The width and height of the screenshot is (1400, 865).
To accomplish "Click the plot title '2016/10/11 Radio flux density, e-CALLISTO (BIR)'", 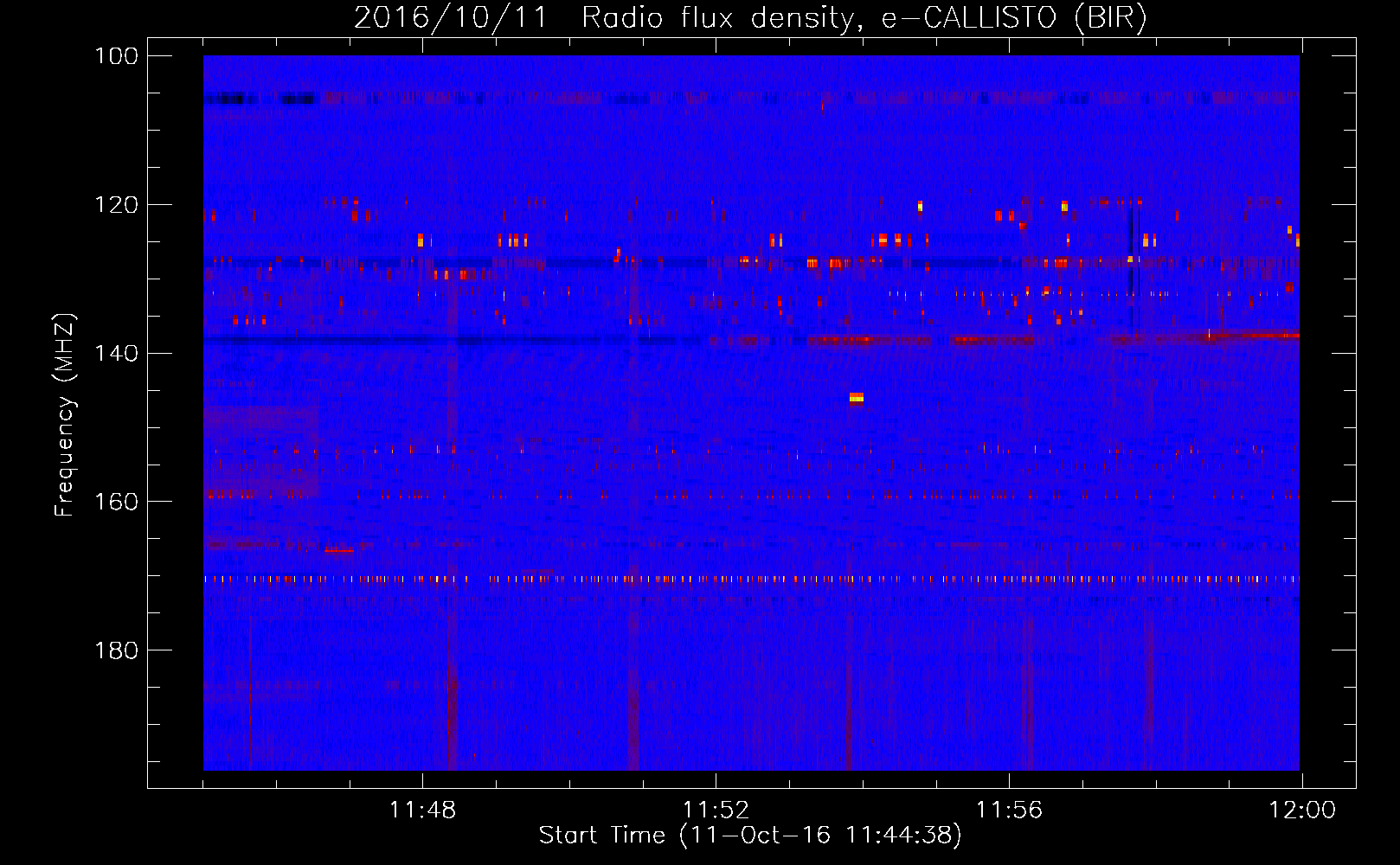I will (x=750, y=18).
